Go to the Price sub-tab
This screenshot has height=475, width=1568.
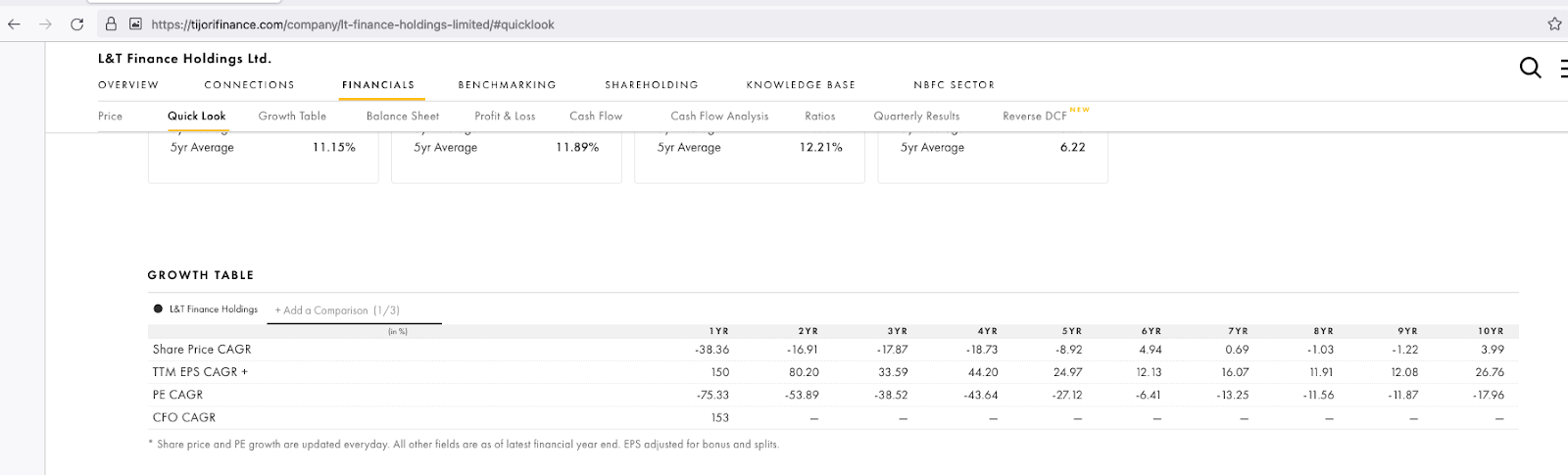111,116
